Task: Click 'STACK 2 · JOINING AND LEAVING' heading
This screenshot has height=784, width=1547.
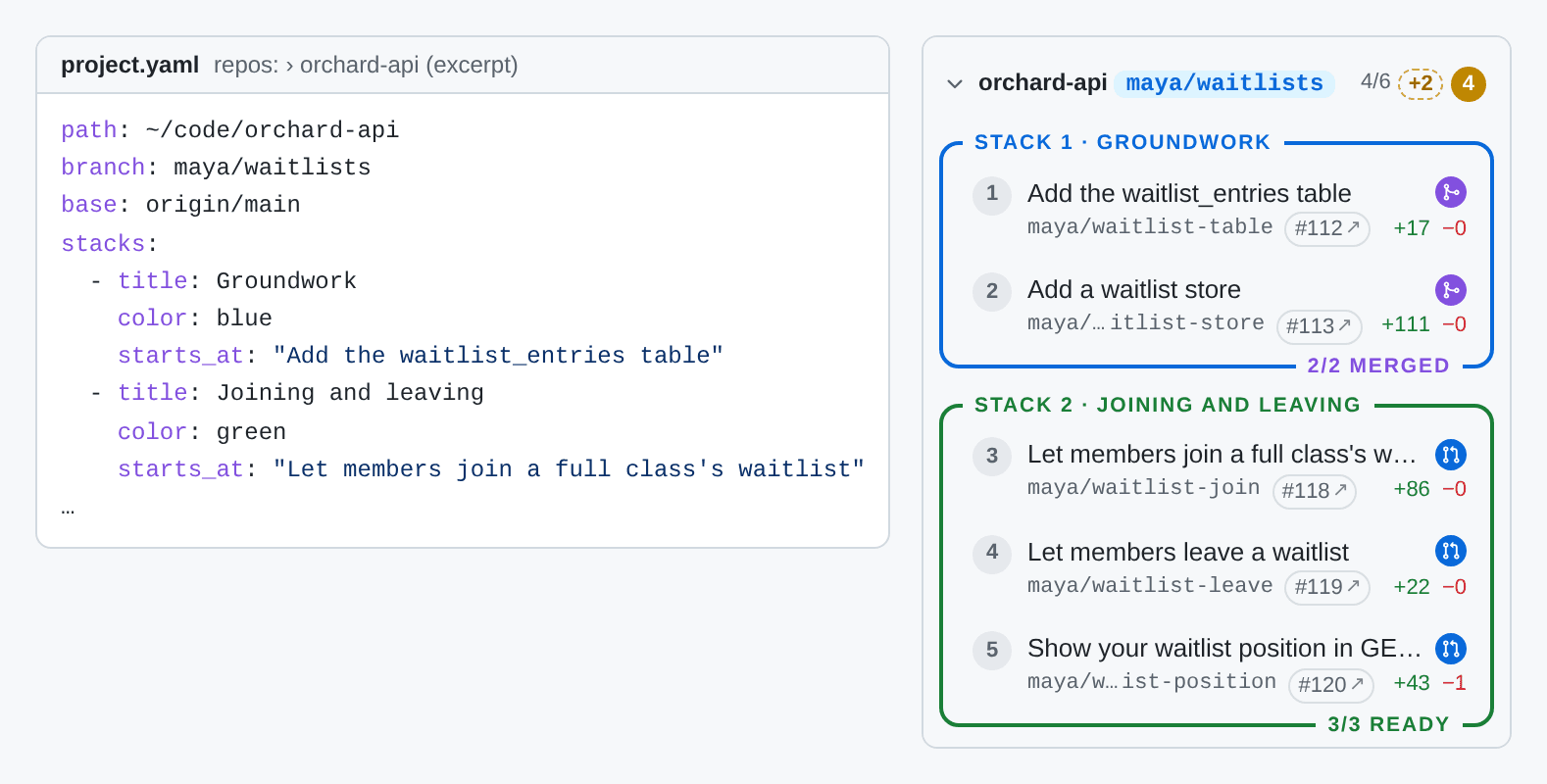Action: click(1168, 405)
